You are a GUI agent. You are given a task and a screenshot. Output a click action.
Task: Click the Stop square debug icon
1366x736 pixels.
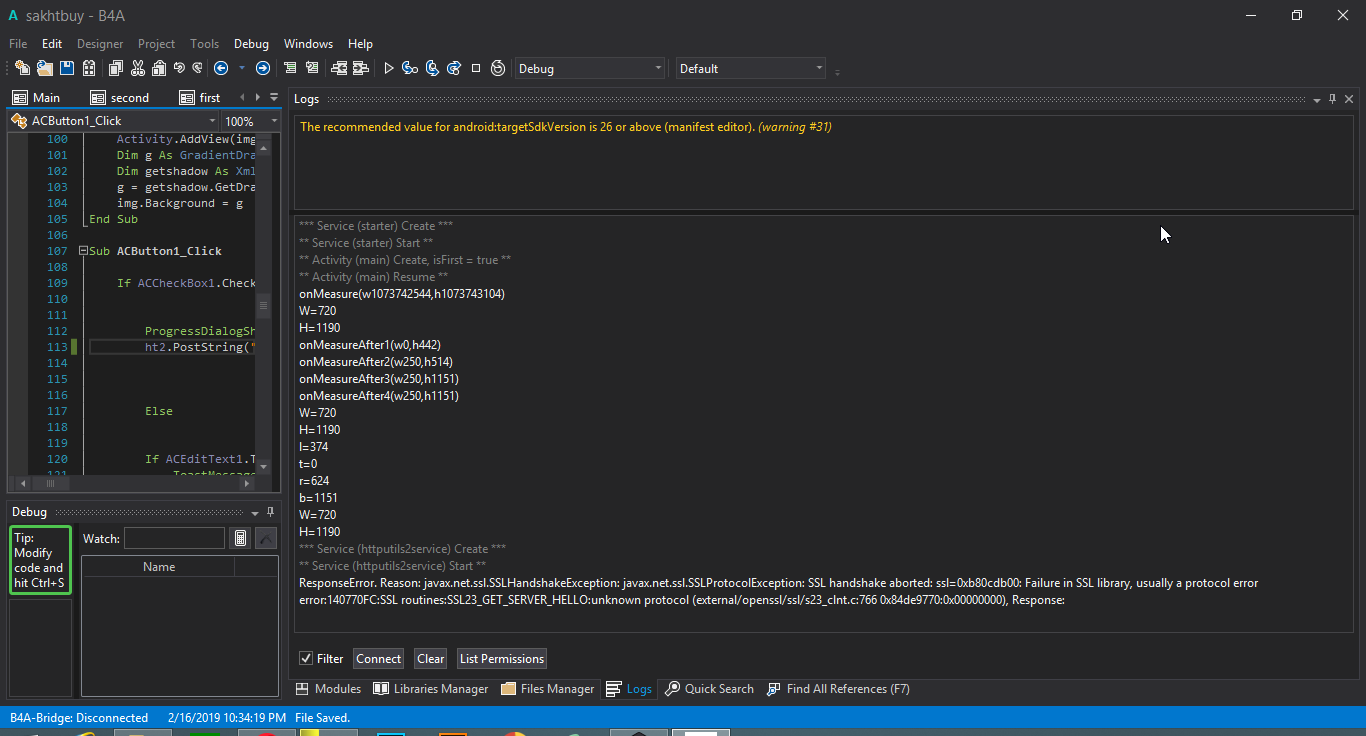tap(476, 68)
